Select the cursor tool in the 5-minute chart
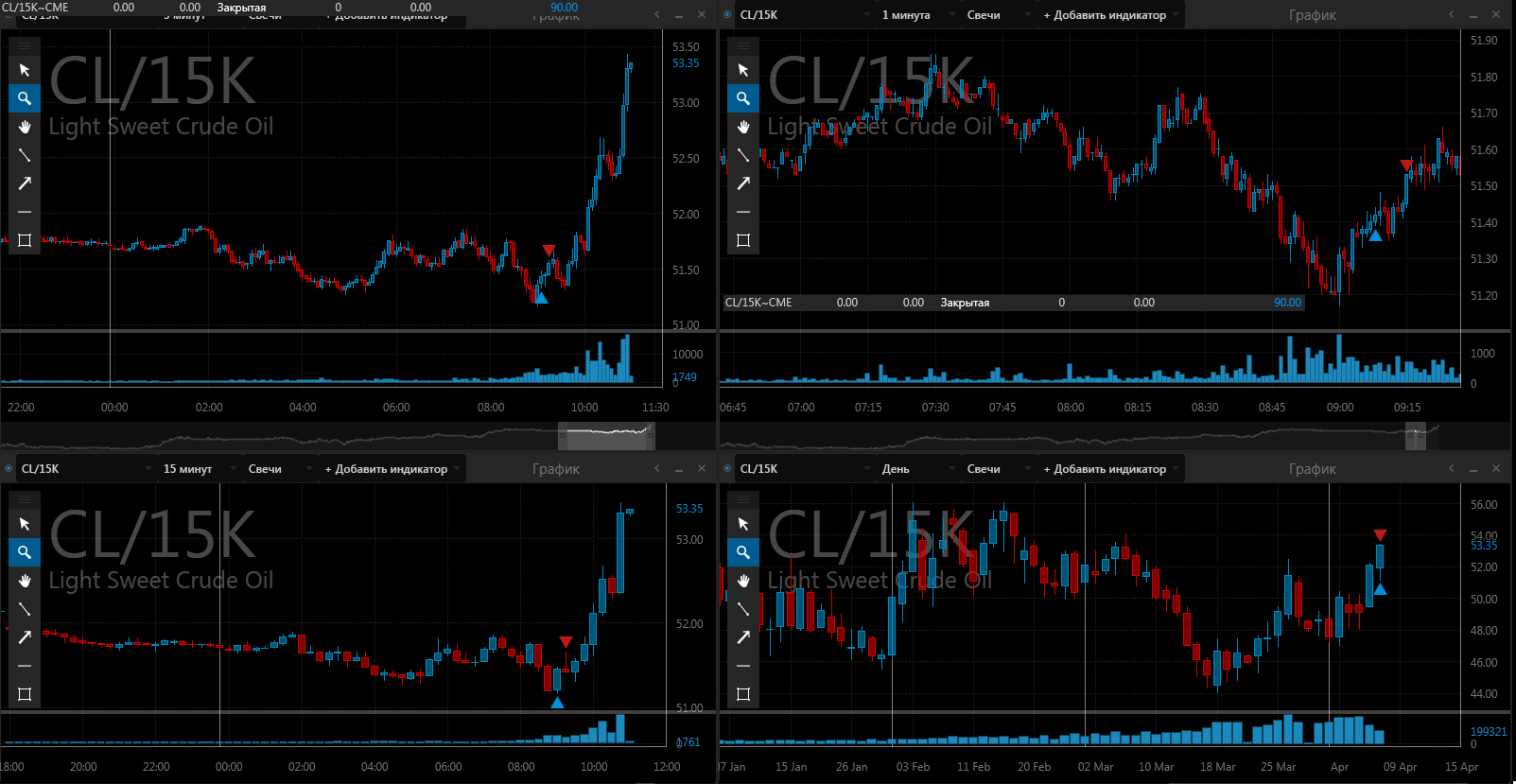The width and height of the screenshot is (1516, 784). [x=25, y=70]
